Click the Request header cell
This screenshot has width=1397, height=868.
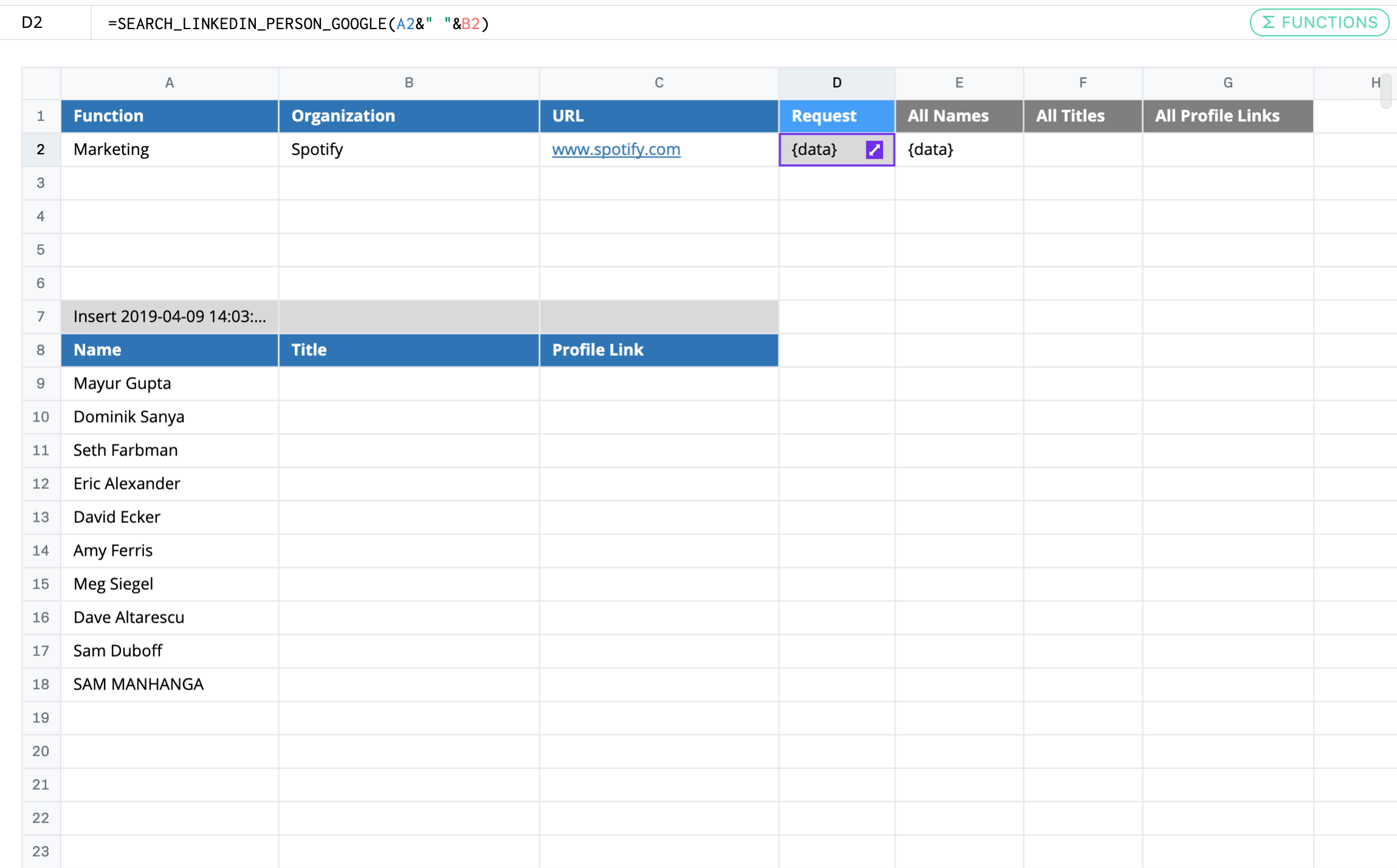836,116
